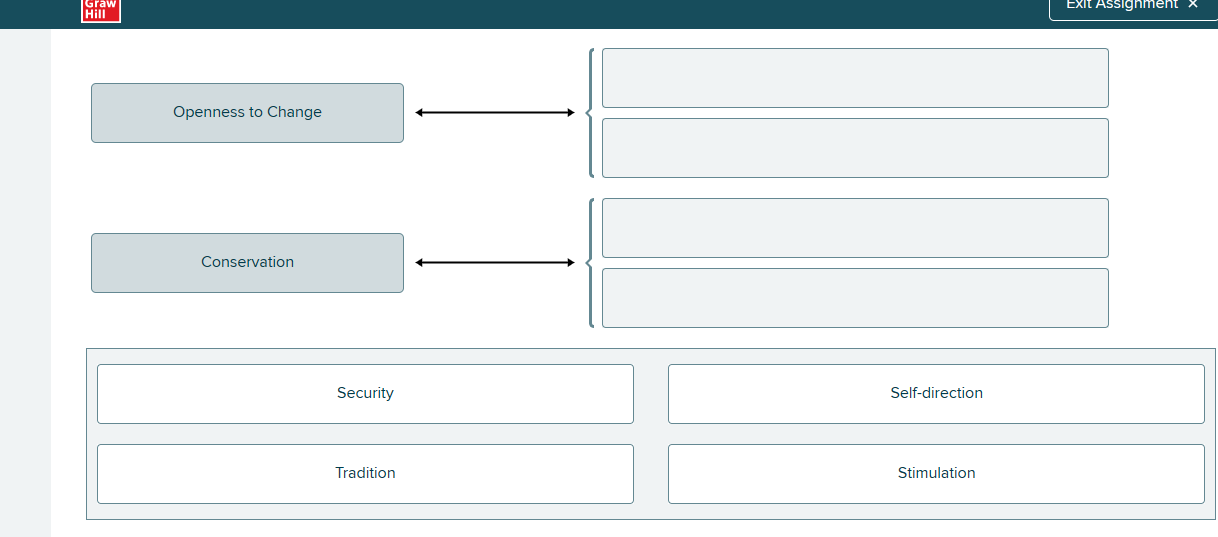Click the McGraw Hill logo
Screen dimensions: 1218x537
click(x=101, y=10)
